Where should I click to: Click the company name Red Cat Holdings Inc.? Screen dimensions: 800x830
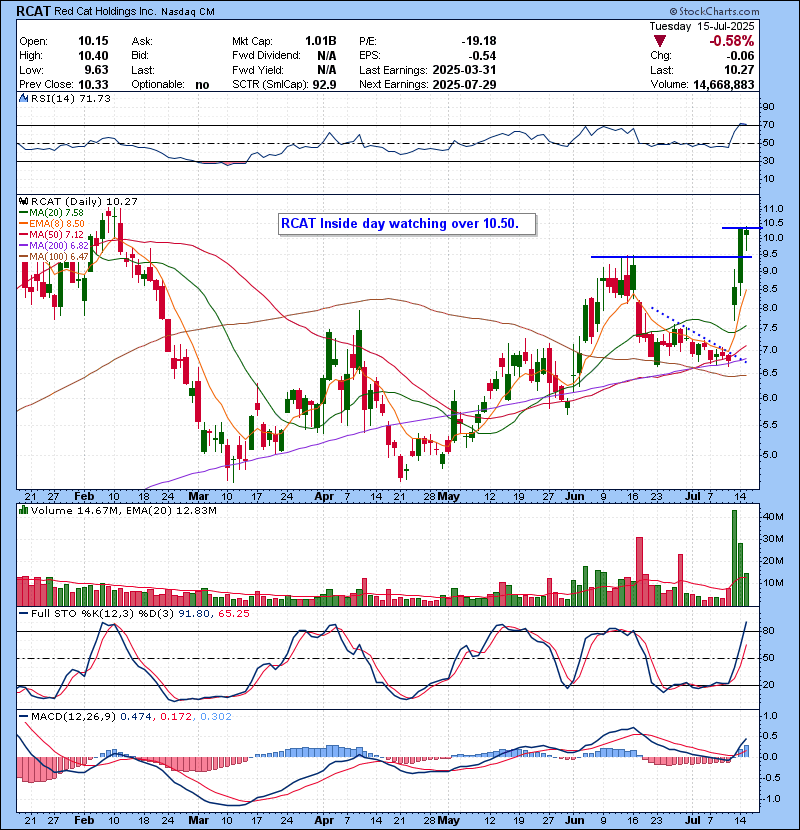pyautogui.click(x=104, y=11)
